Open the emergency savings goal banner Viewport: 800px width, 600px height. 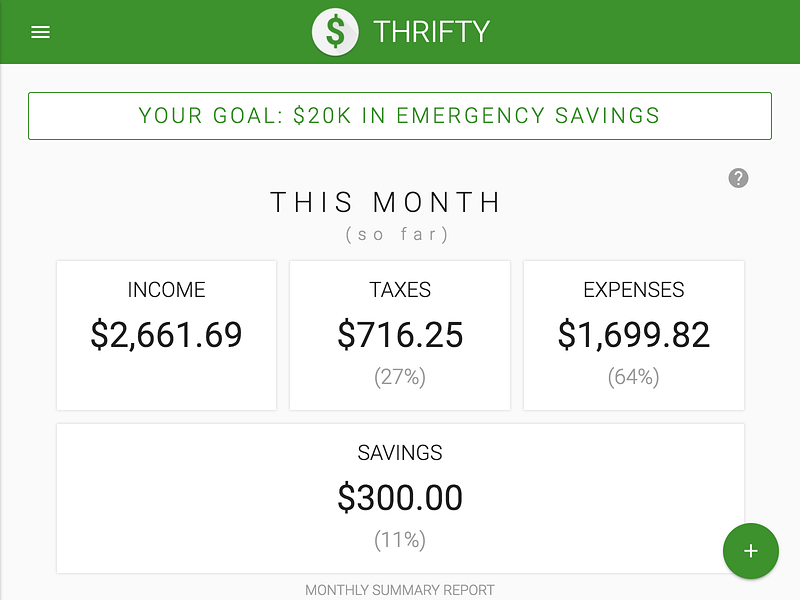pos(400,115)
